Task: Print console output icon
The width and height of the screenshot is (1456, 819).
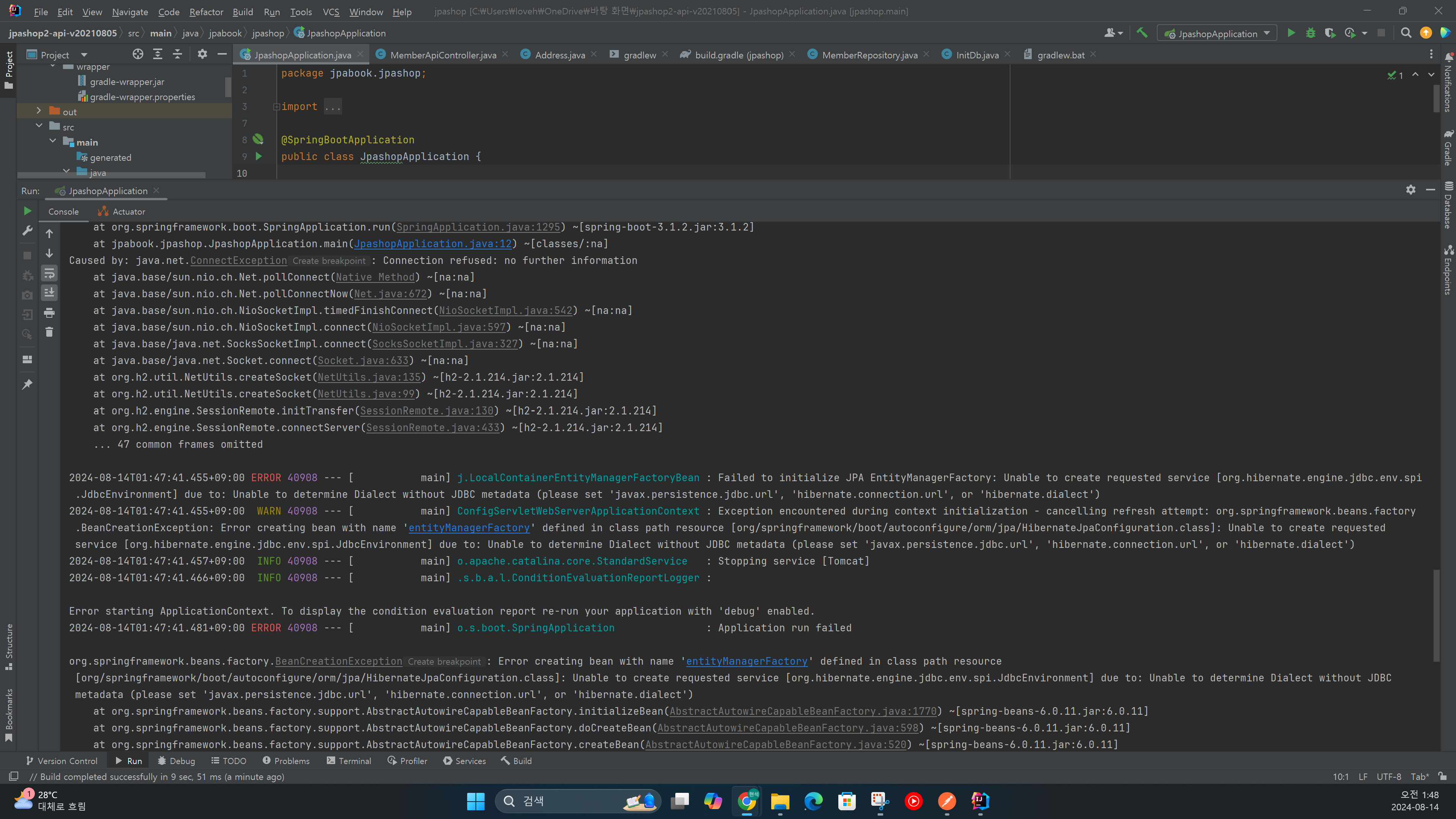Action: pyautogui.click(x=49, y=312)
